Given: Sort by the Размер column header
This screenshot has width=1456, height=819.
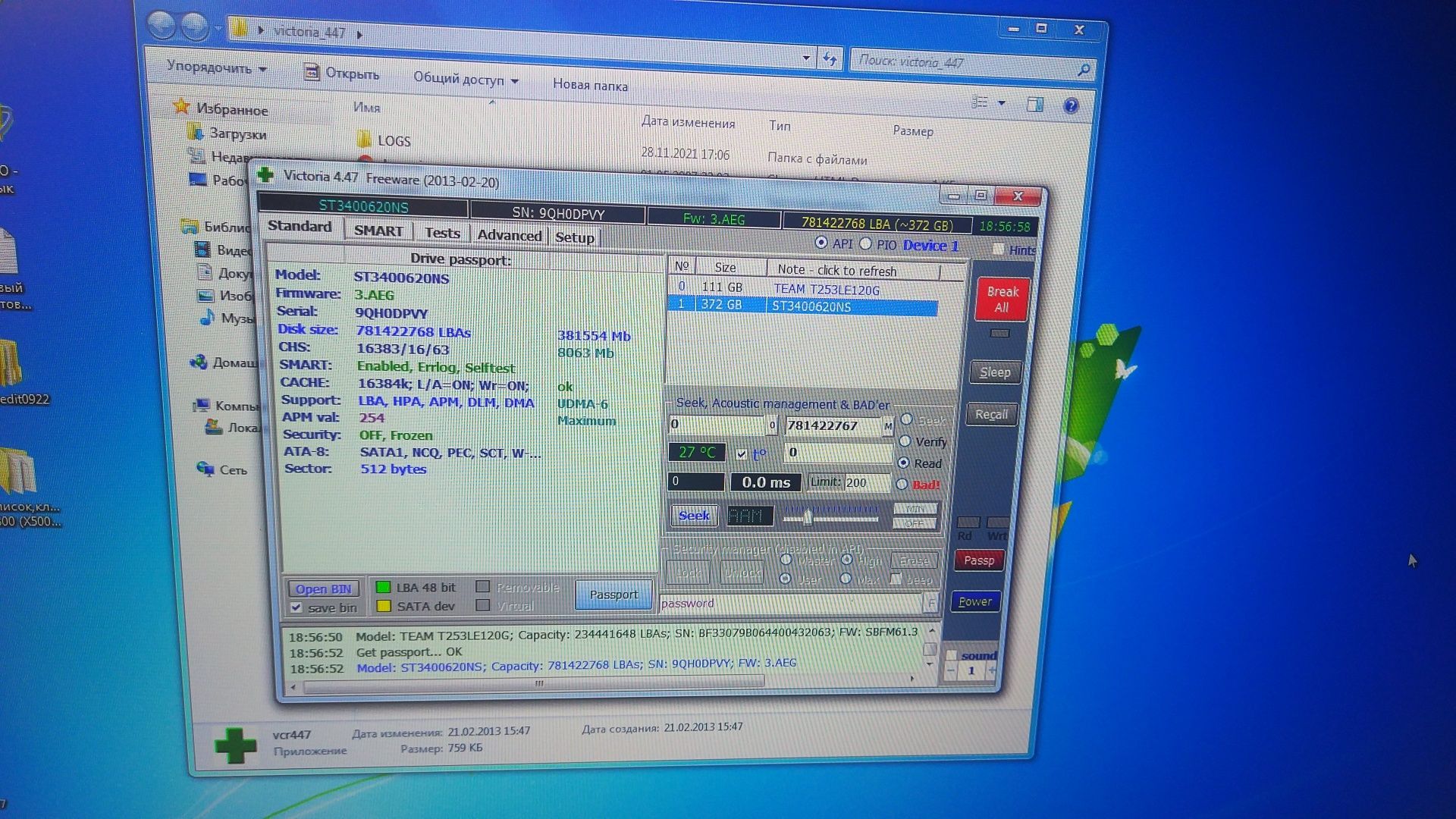Looking at the screenshot, I should (x=912, y=131).
